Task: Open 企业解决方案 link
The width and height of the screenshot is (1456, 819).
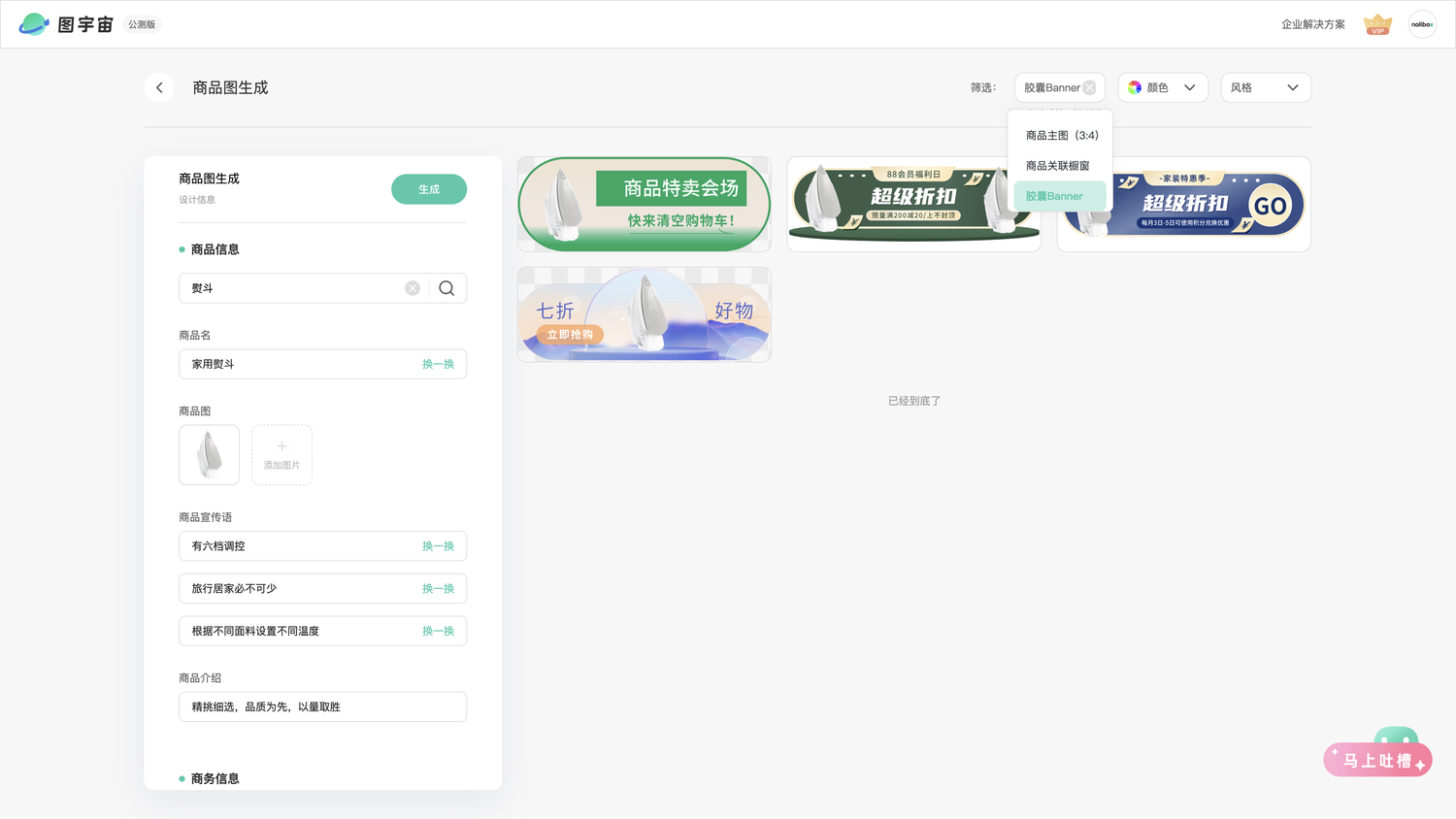Action: pyautogui.click(x=1313, y=24)
